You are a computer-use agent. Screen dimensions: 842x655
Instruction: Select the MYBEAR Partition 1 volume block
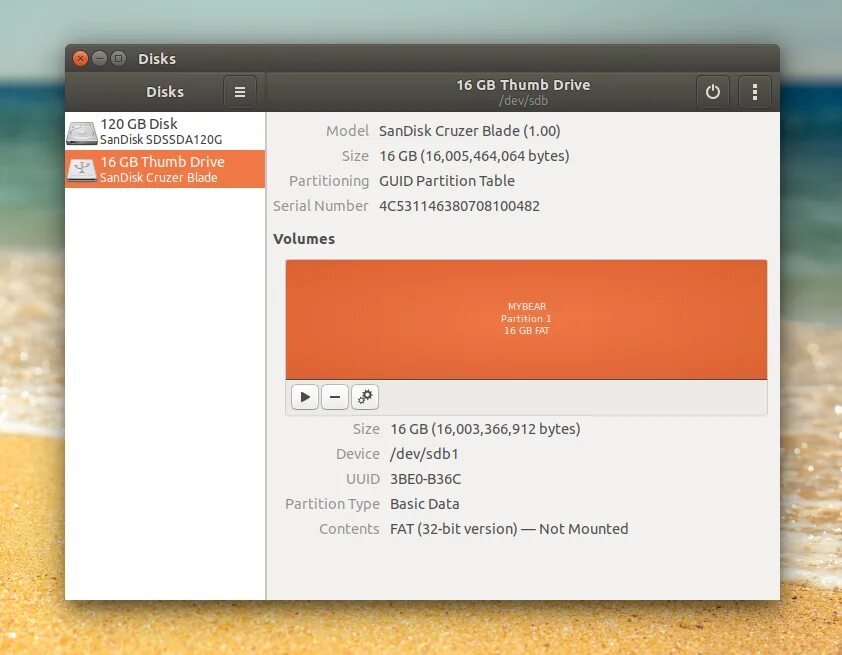pos(526,319)
